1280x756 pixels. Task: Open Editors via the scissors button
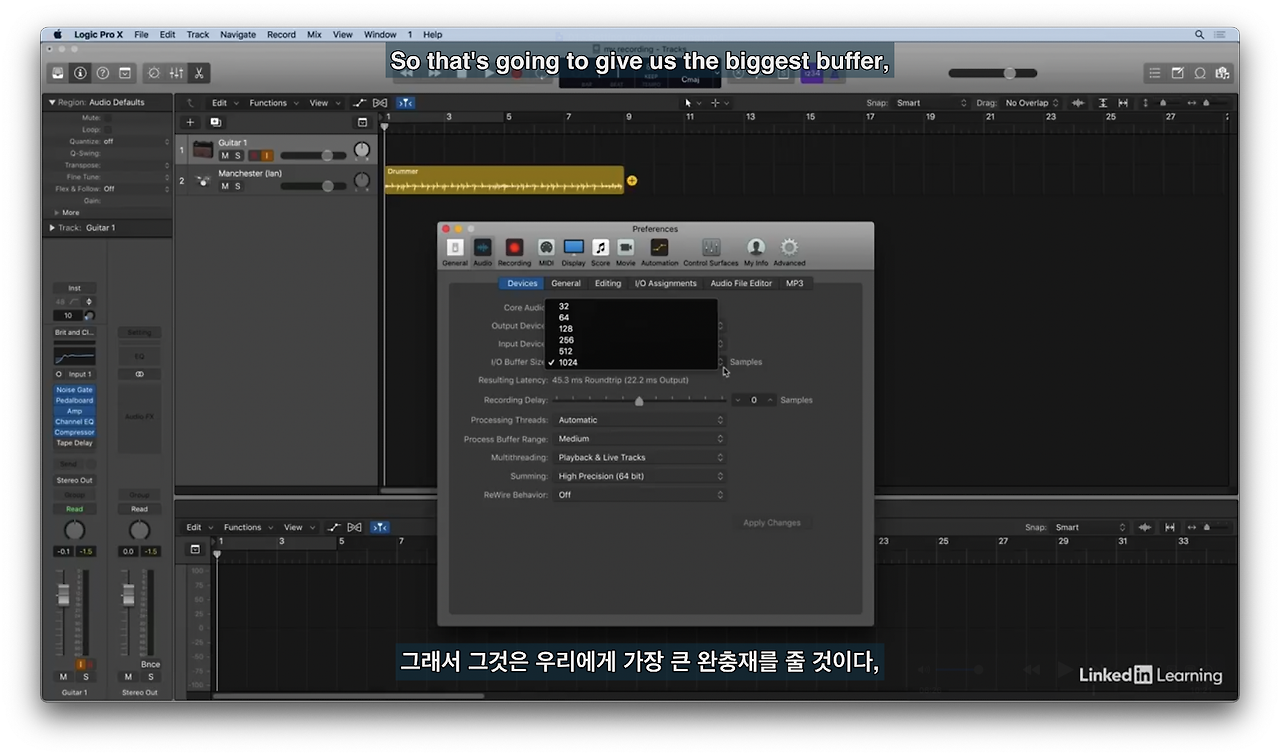[x=199, y=73]
